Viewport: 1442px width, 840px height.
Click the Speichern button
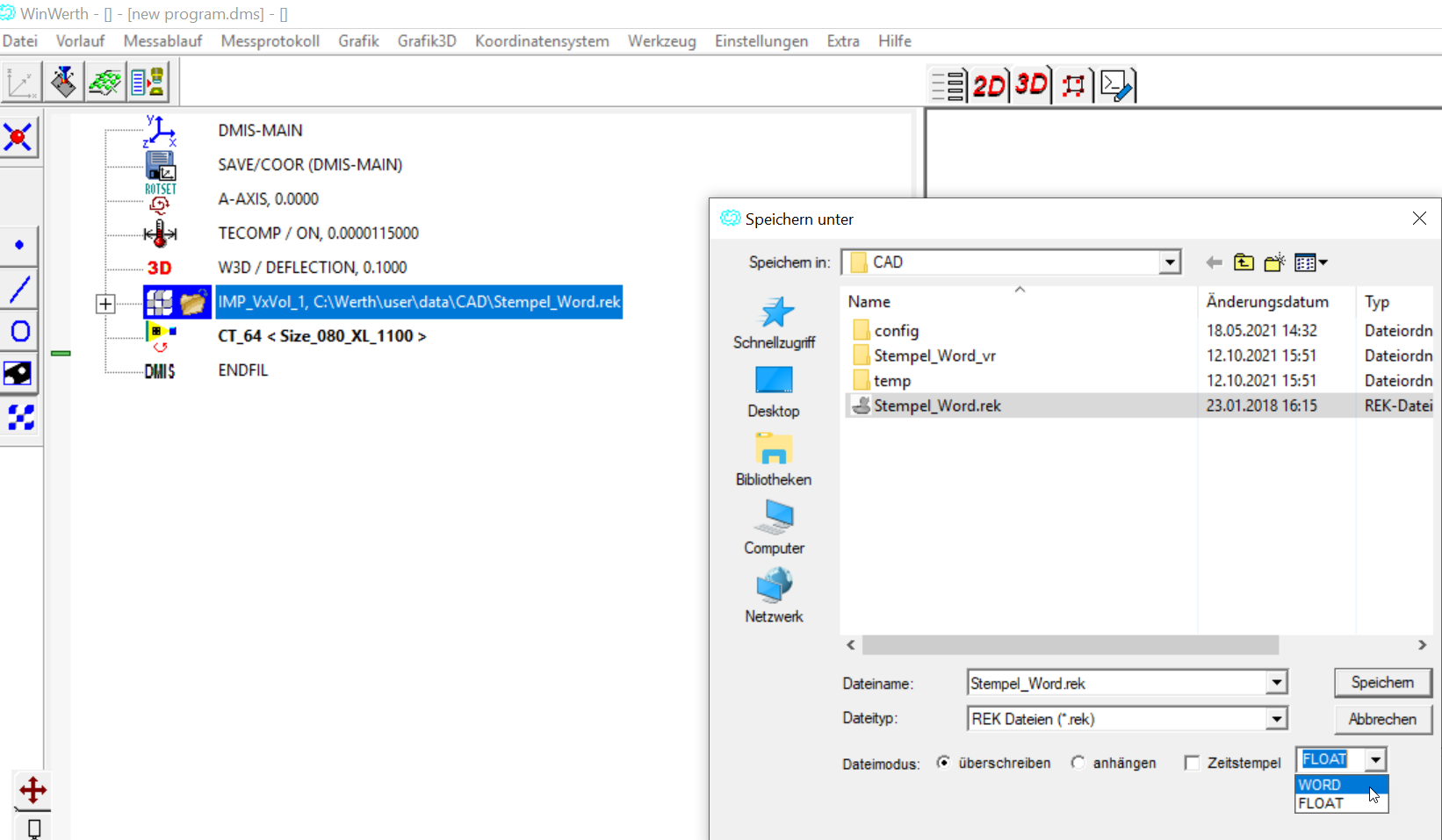click(1383, 682)
